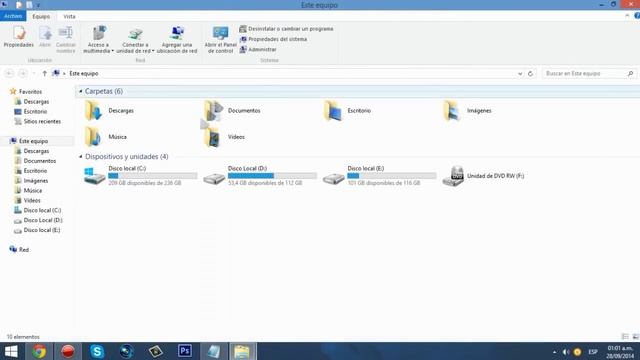Open Música in navigation tree
The width and height of the screenshot is (640, 360).
29,190
